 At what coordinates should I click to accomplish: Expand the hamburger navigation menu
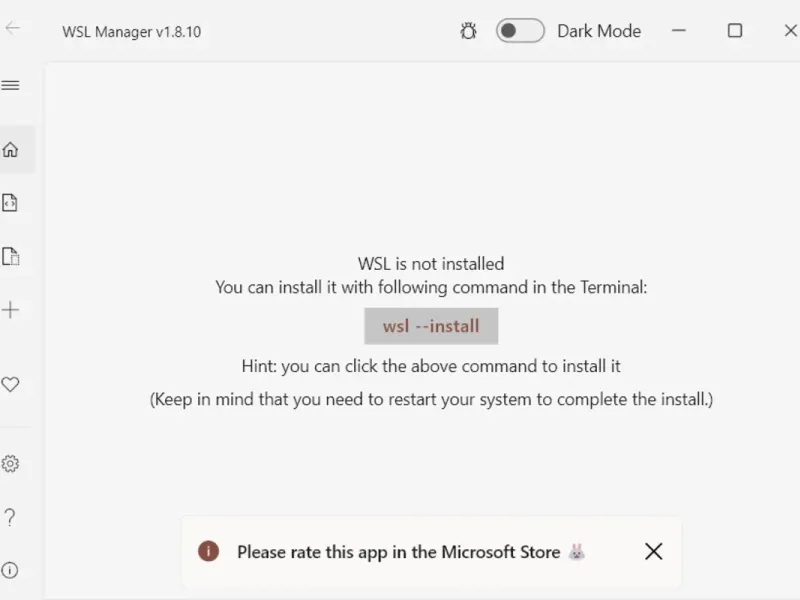[x=11, y=85]
